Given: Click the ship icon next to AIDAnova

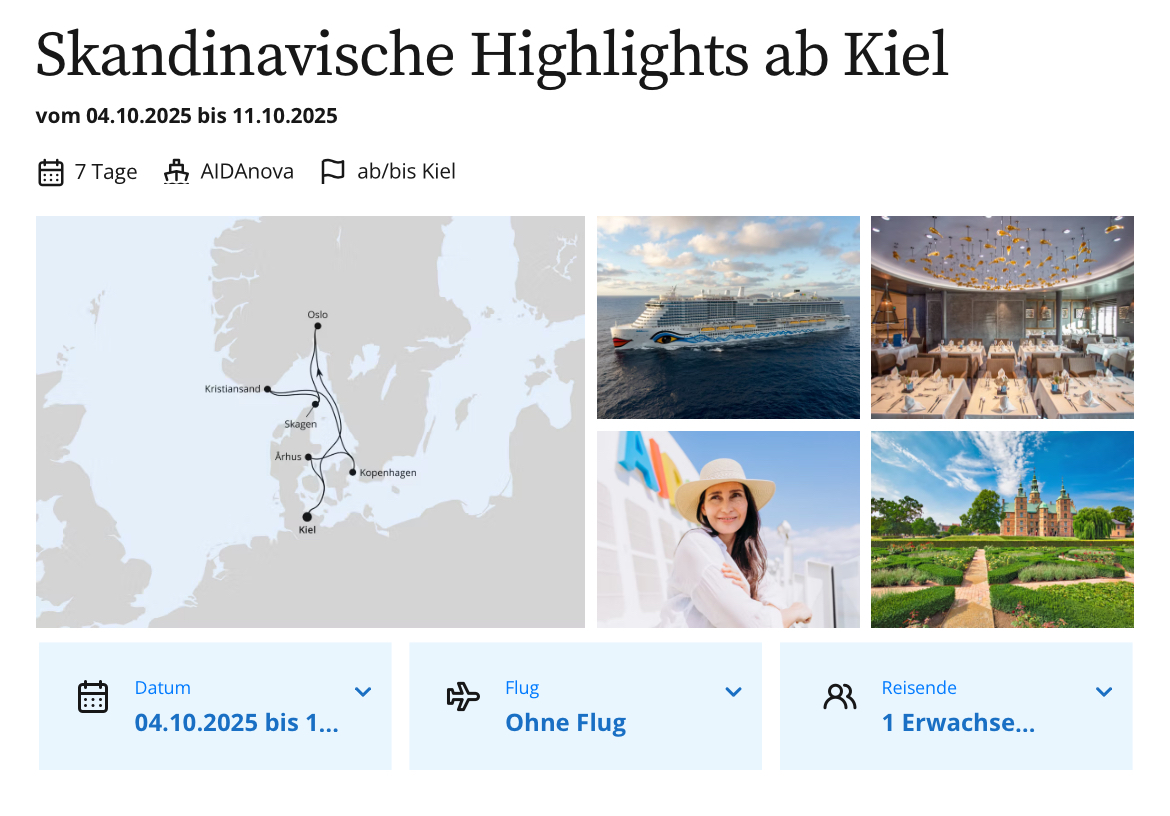Looking at the screenshot, I should [x=176, y=172].
